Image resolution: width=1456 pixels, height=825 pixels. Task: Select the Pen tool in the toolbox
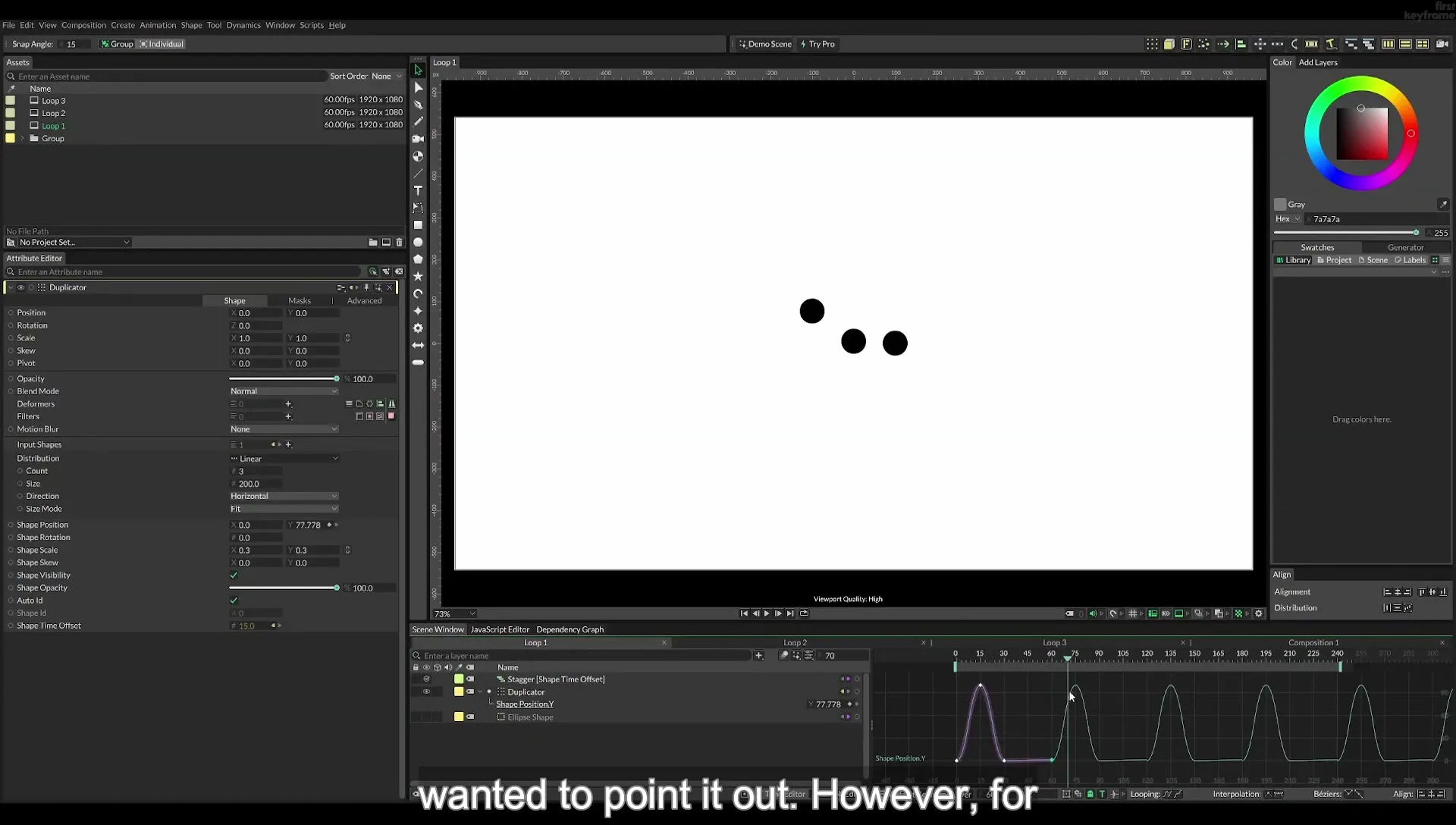[x=418, y=105]
